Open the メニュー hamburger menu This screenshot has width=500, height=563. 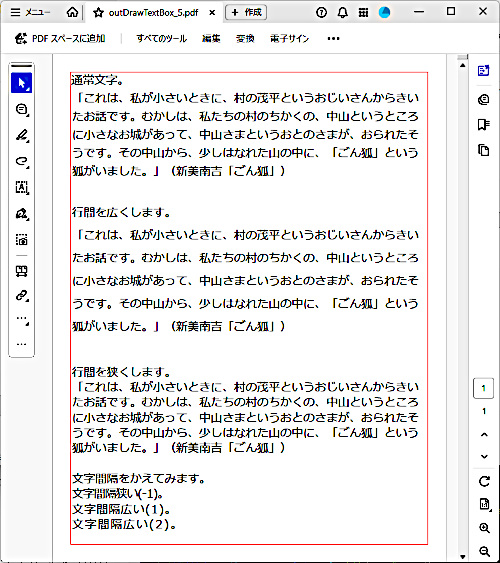pyautogui.click(x=30, y=12)
